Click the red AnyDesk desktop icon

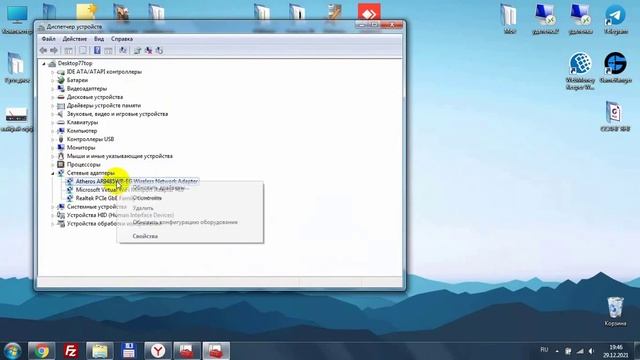click(369, 13)
